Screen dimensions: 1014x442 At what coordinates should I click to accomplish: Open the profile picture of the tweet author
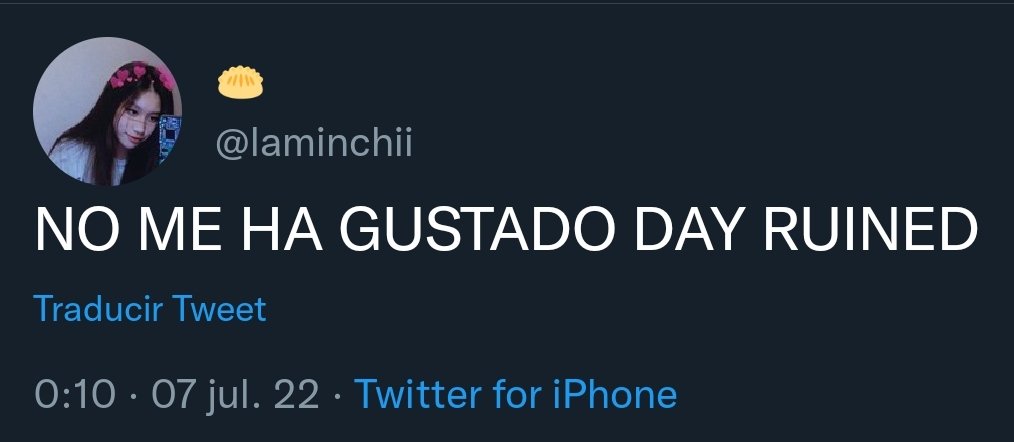coord(107,111)
